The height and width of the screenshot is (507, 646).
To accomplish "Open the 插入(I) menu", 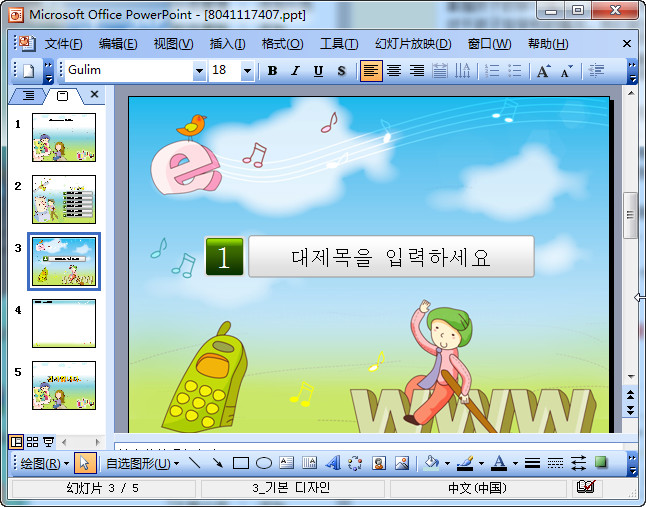I will point(227,44).
